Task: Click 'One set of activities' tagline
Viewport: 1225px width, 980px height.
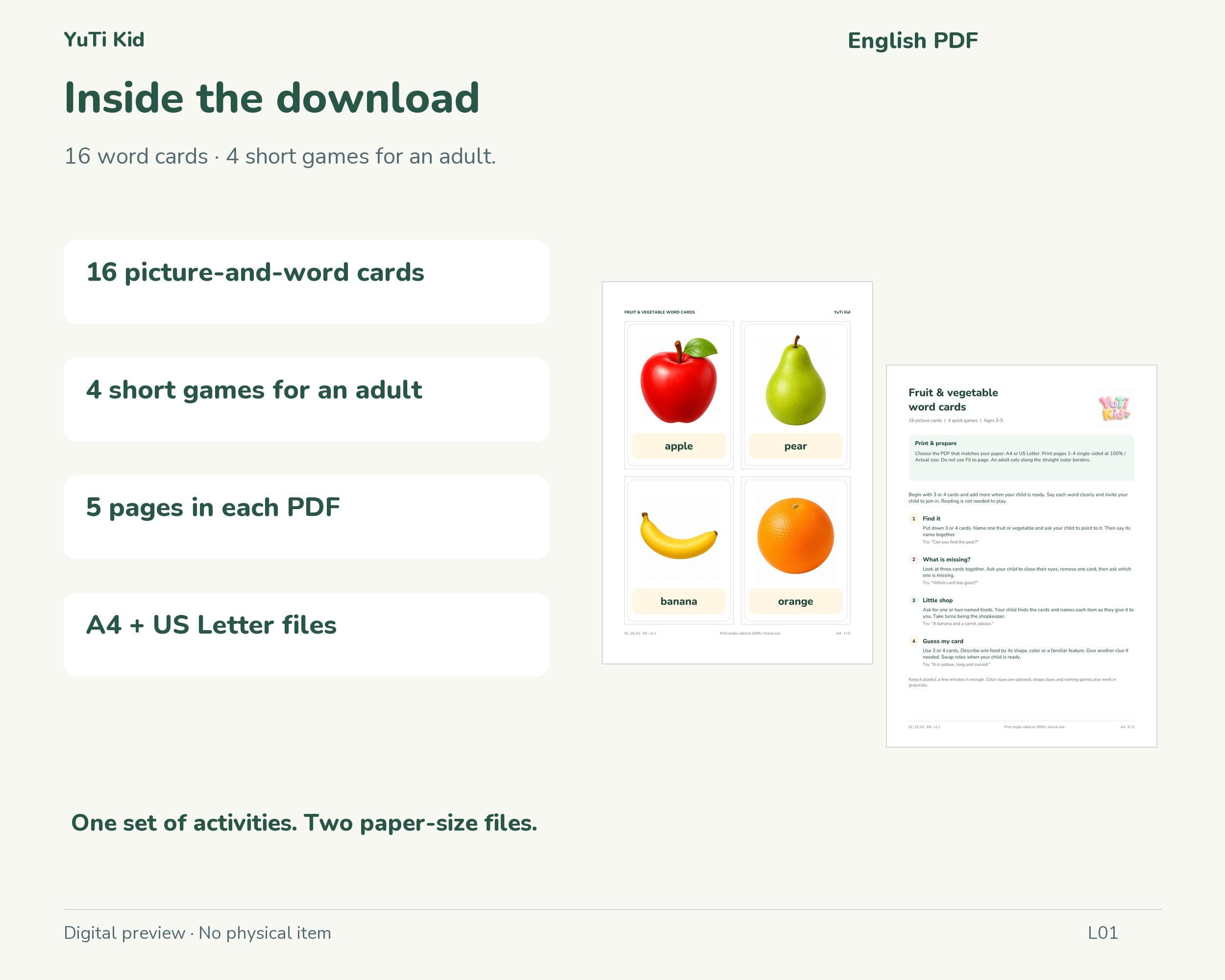Action: click(304, 823)
